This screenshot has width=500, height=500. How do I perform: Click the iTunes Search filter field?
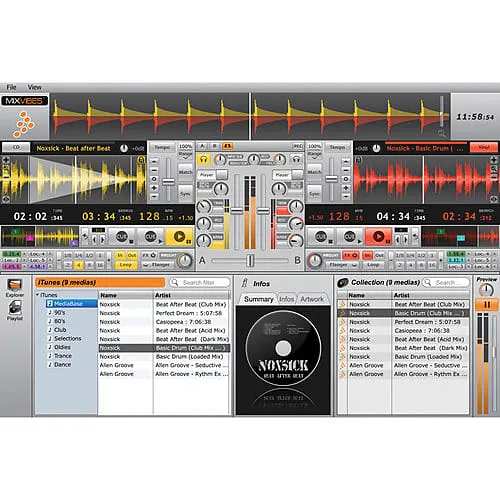point(200,282)
